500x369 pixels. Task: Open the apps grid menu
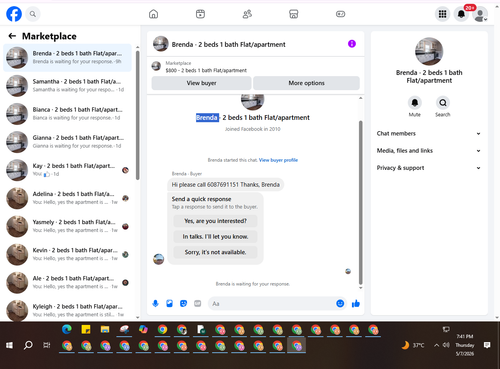(442, 14)
